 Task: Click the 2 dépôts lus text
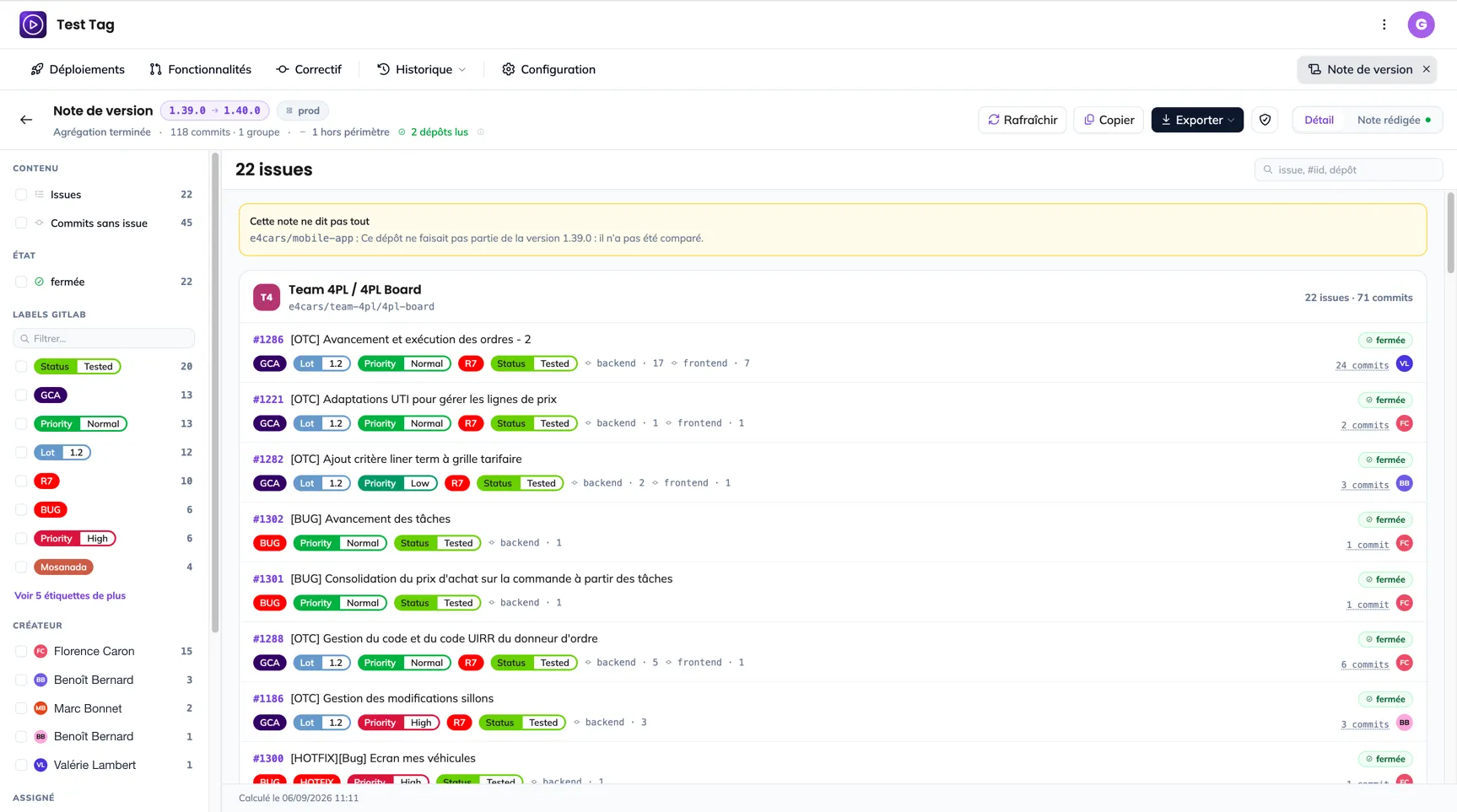coord(439,132)
